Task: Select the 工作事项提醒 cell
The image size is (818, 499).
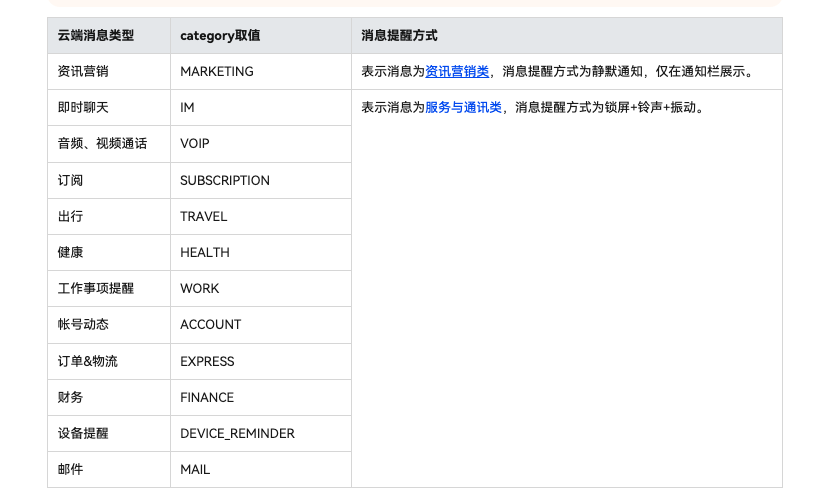Action: click(109, 288)
